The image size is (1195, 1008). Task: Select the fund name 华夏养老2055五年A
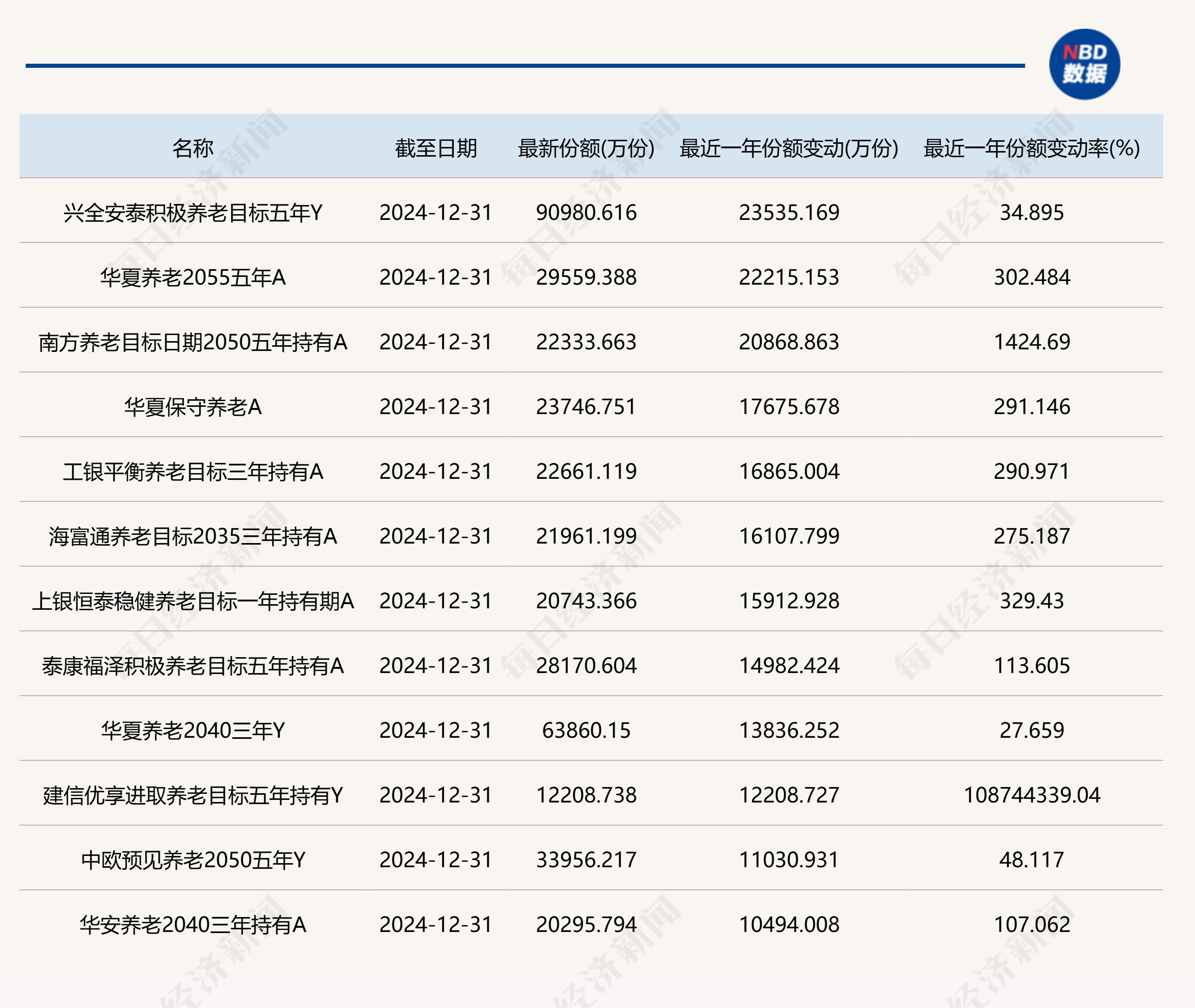point(193,277)
